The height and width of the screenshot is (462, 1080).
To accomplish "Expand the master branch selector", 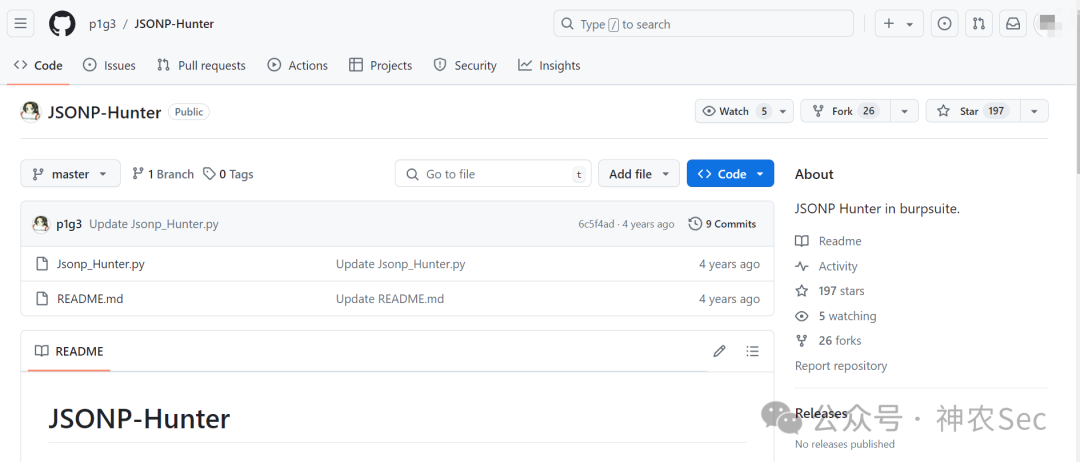I will coord(70,174).
